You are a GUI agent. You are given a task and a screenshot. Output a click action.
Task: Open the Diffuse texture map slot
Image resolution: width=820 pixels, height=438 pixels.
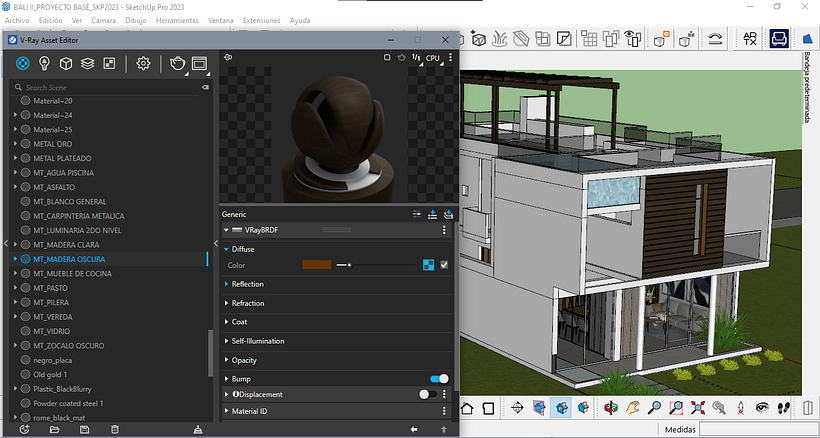(428, 265)
